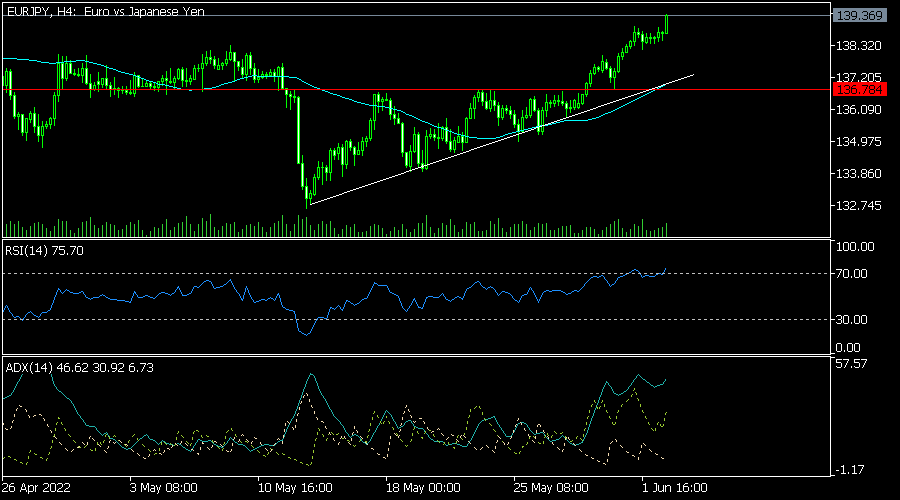Screen dimensions: 900x500
Task: Click ADX scale maximum 57.57
Action: 852,364
